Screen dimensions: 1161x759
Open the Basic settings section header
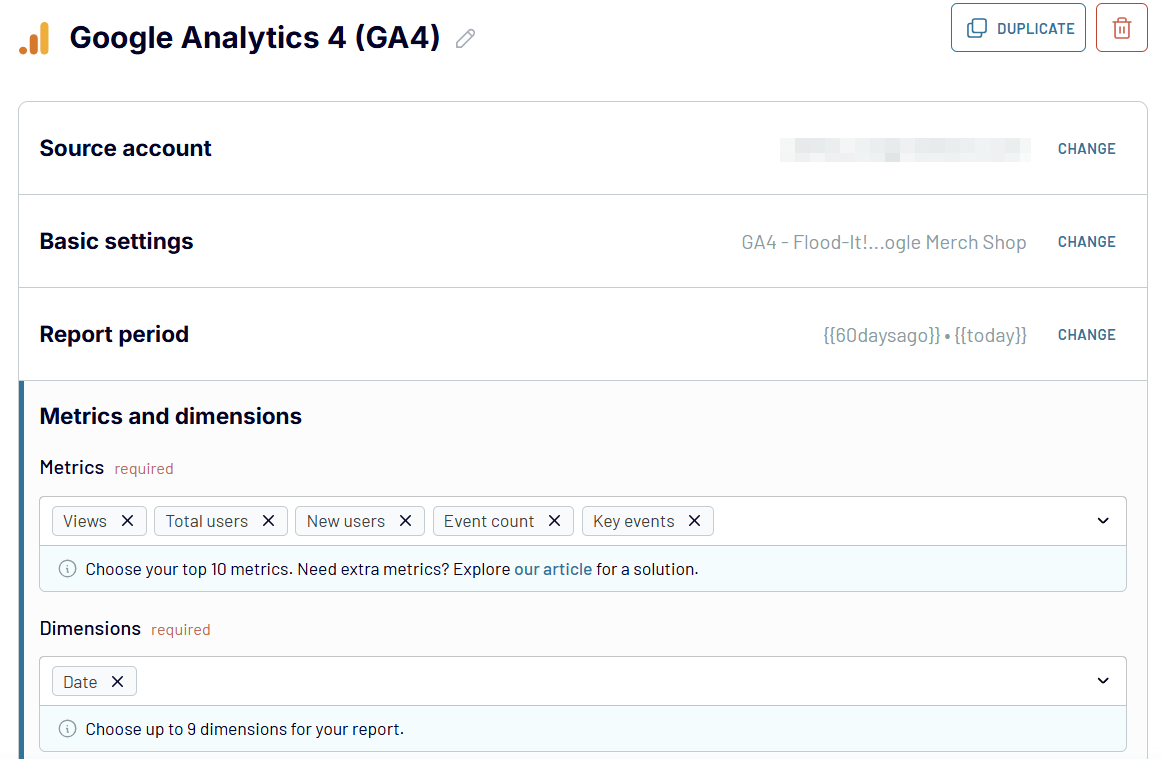point(116,241)
